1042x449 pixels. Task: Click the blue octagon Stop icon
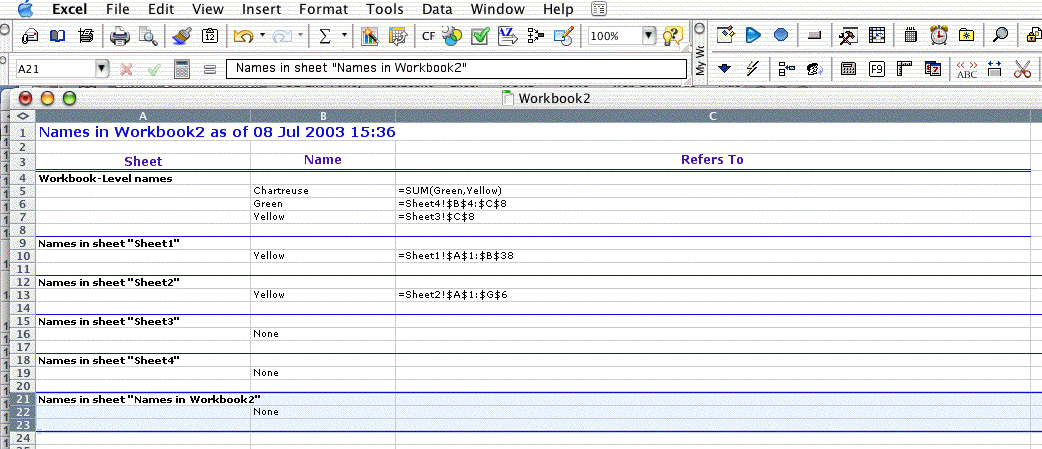pos(782,35)
